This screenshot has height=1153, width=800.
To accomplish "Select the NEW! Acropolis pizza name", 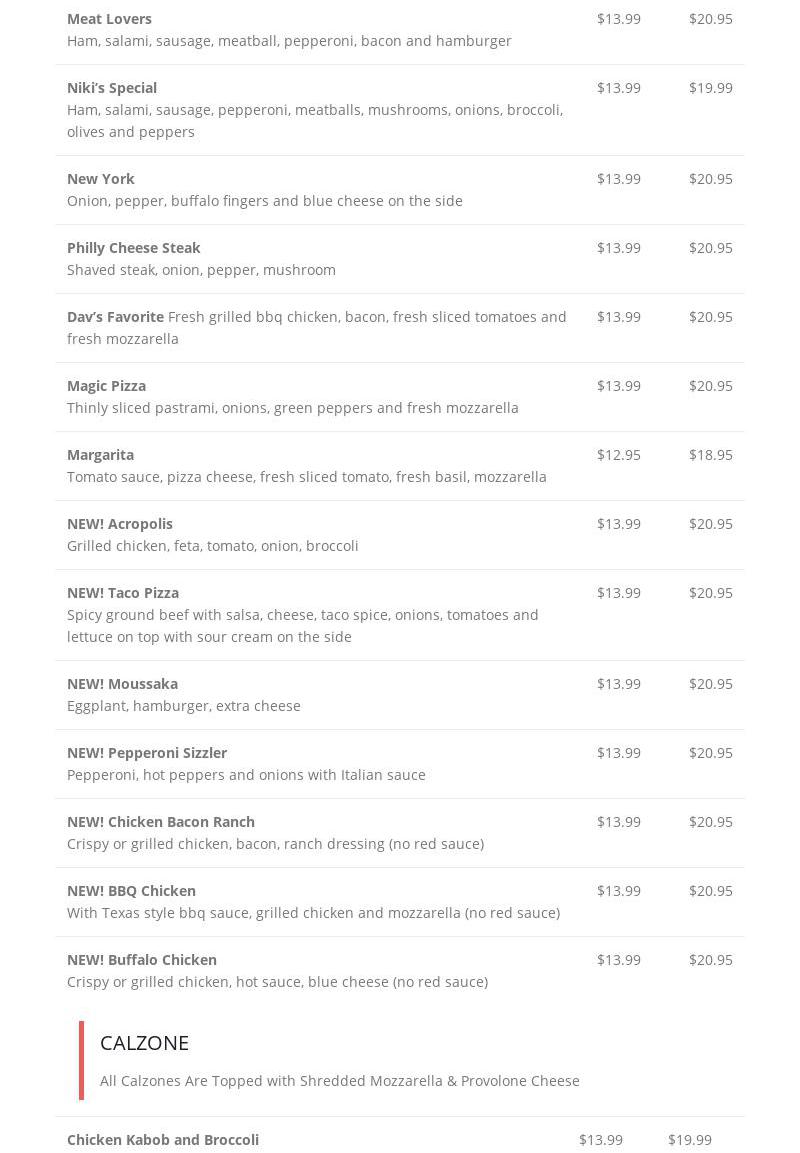I will [x=120, y=524].
